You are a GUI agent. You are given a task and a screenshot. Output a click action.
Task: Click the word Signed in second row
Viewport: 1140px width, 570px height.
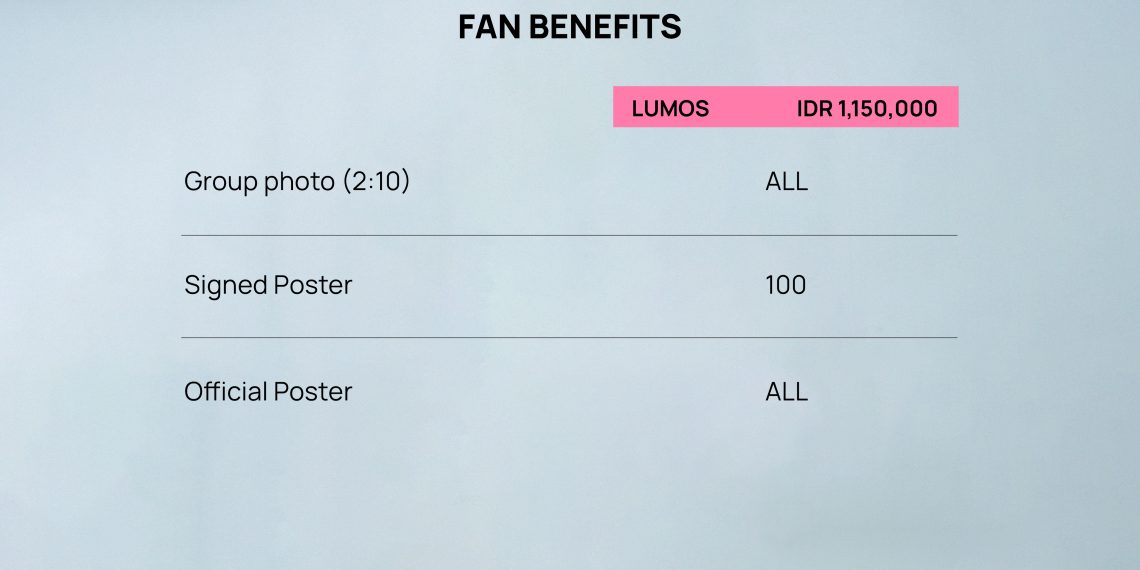click(x=225, y=285)
